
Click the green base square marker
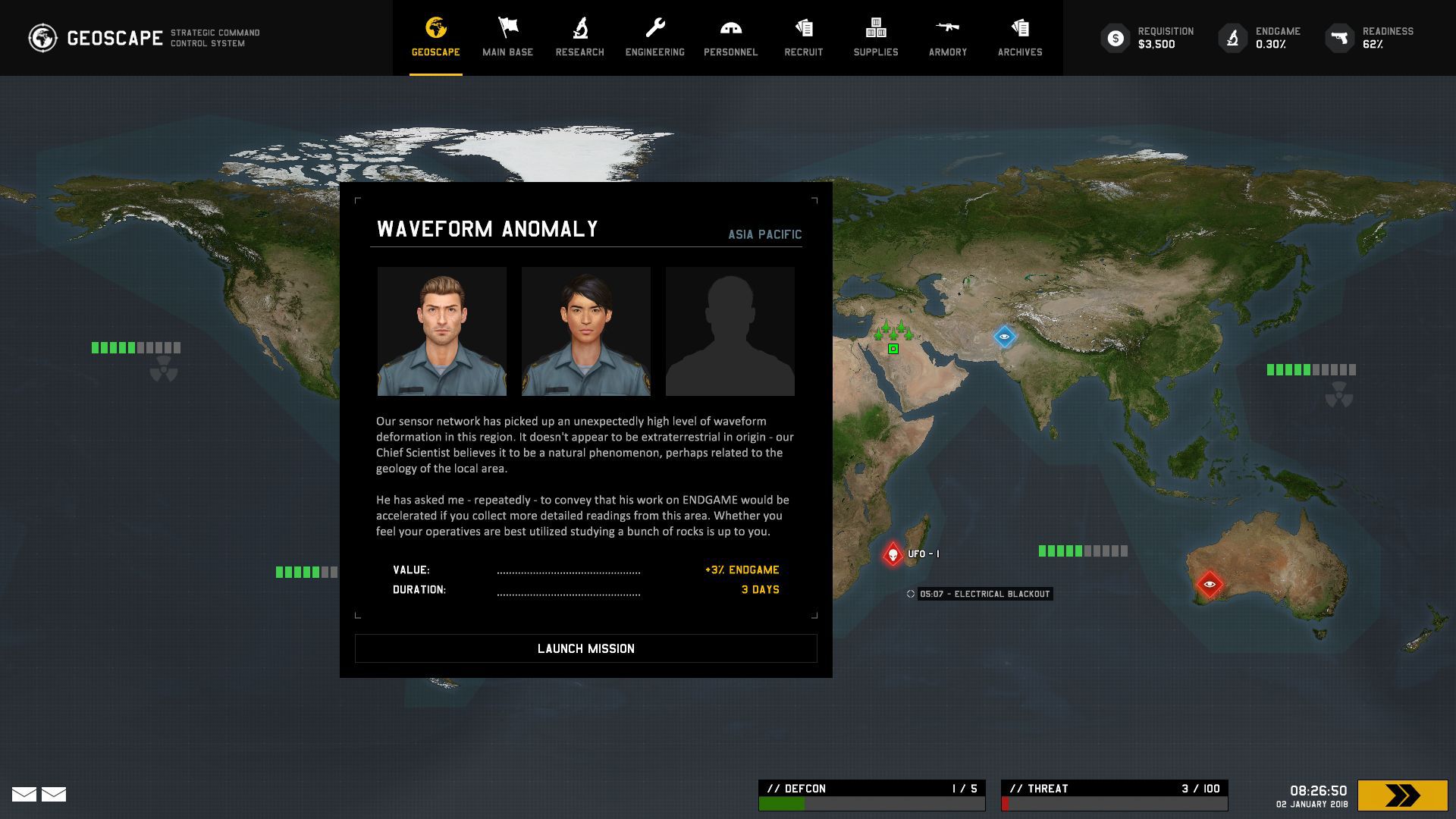[x=893, y=349]
